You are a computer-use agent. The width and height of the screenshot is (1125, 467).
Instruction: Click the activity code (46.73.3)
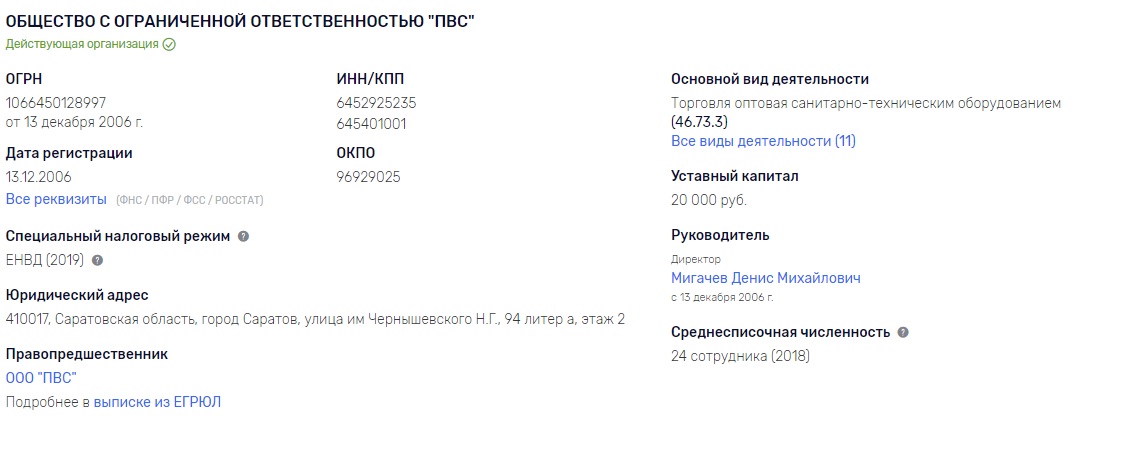click(x=699, y=121)
